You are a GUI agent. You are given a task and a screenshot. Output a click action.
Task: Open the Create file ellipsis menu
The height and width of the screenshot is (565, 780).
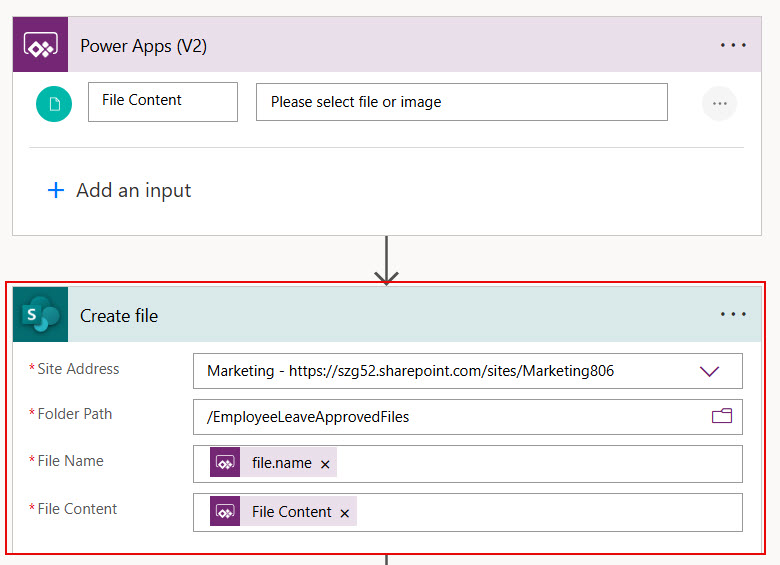[x=733, y=314]
